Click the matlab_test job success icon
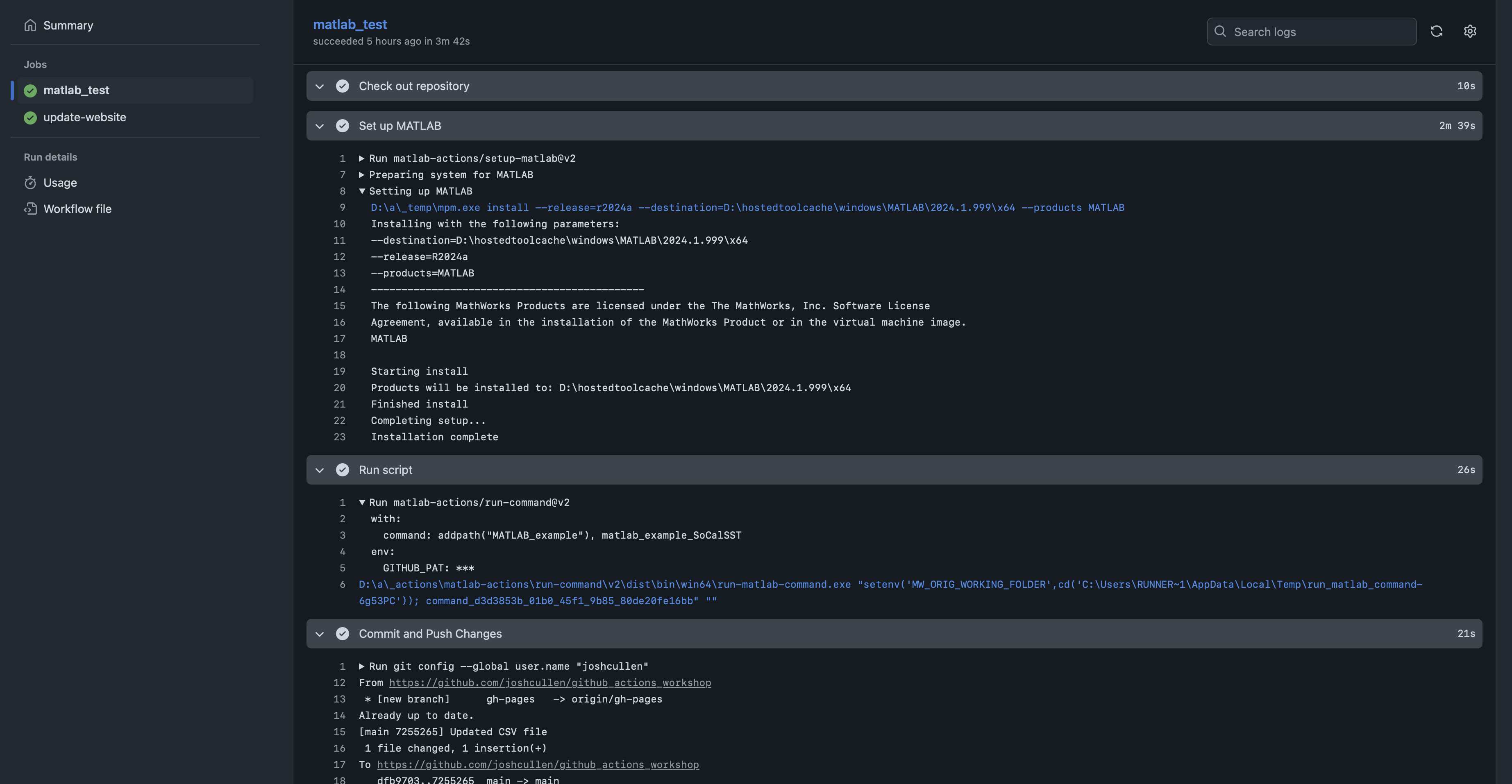The width and height of the screenshot is (1512, 784). 30,91
